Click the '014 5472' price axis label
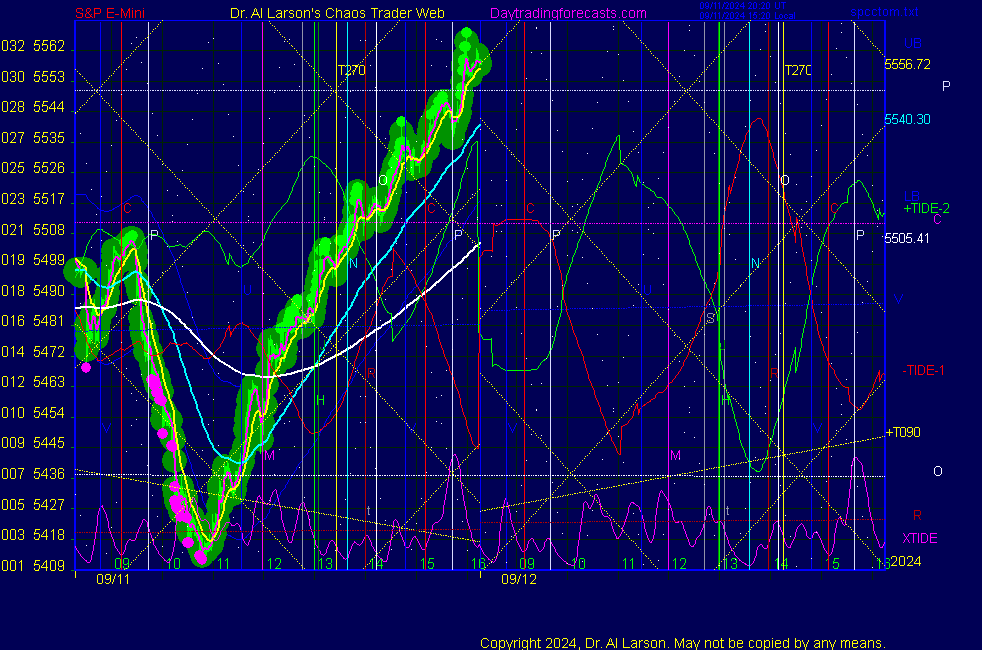This screenshot has width=982, height=650. (x=33, y=352)
